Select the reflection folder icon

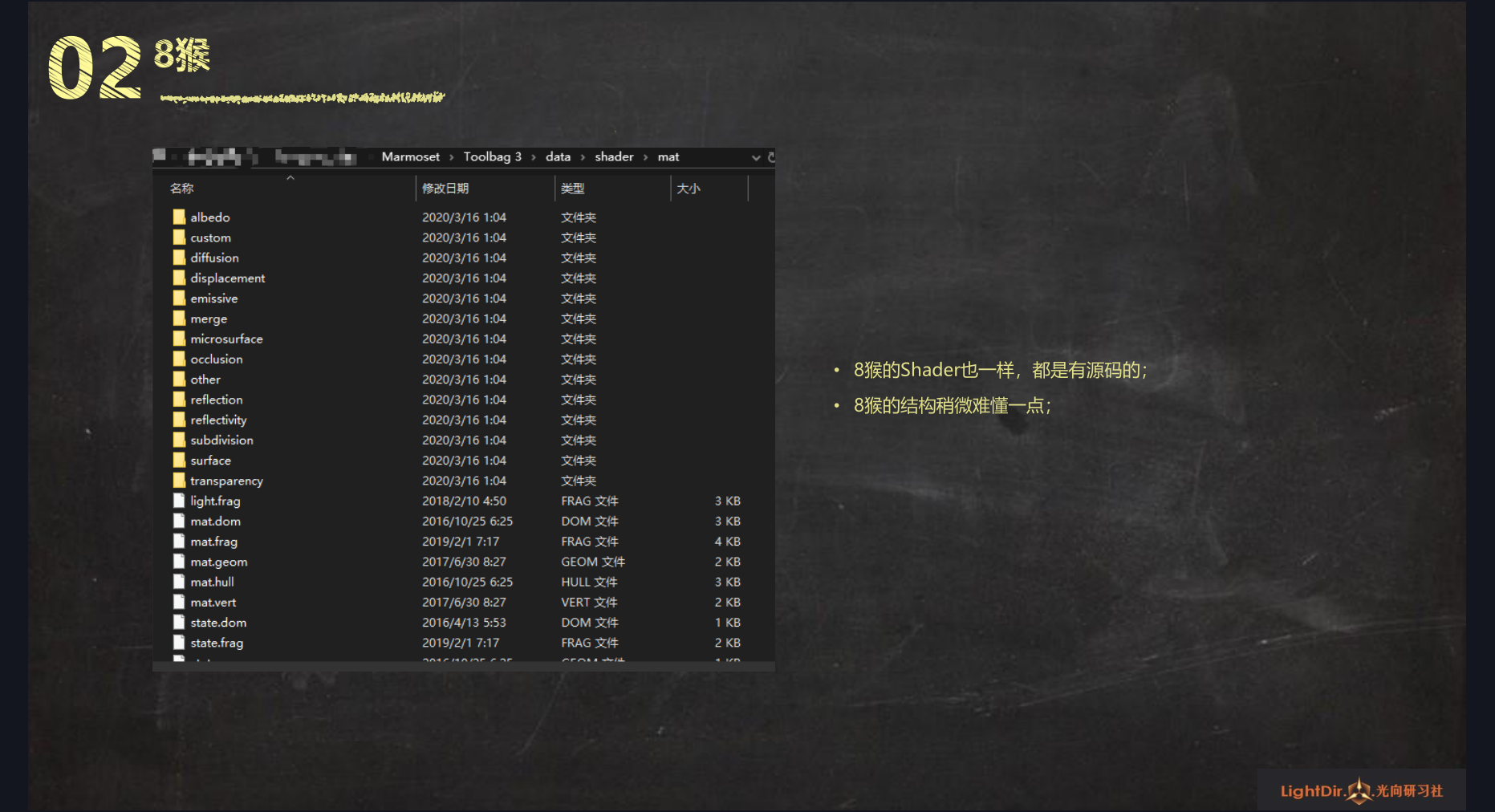point(179,399)
